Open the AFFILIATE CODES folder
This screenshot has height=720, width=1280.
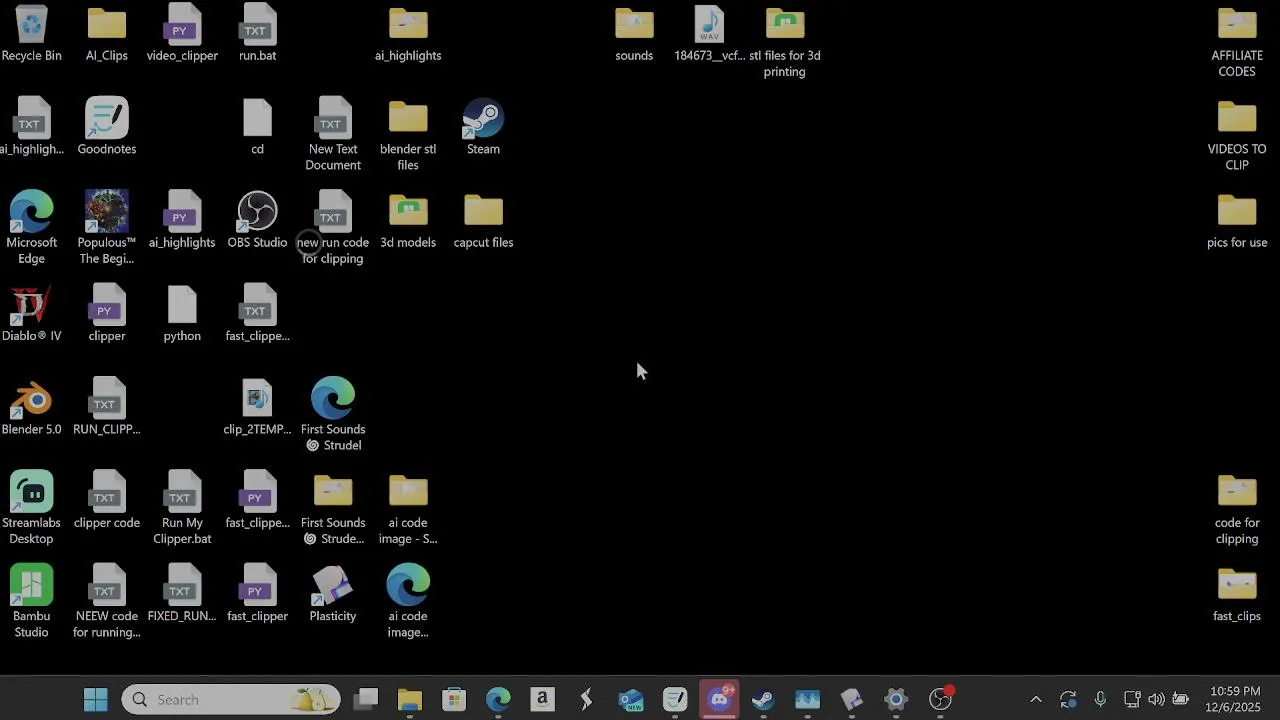point(1237,40)
